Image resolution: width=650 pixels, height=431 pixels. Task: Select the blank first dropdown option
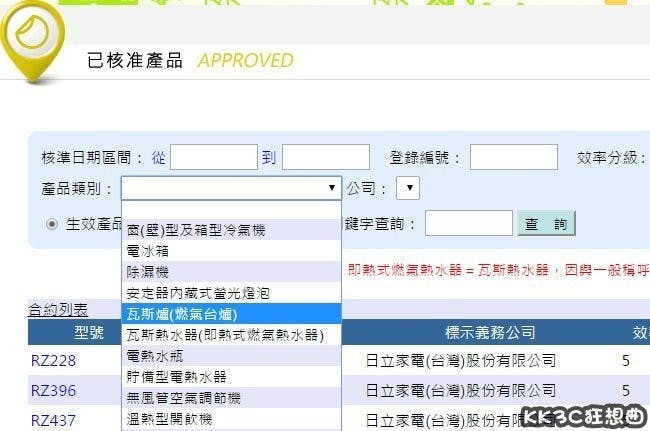[231, 210]
